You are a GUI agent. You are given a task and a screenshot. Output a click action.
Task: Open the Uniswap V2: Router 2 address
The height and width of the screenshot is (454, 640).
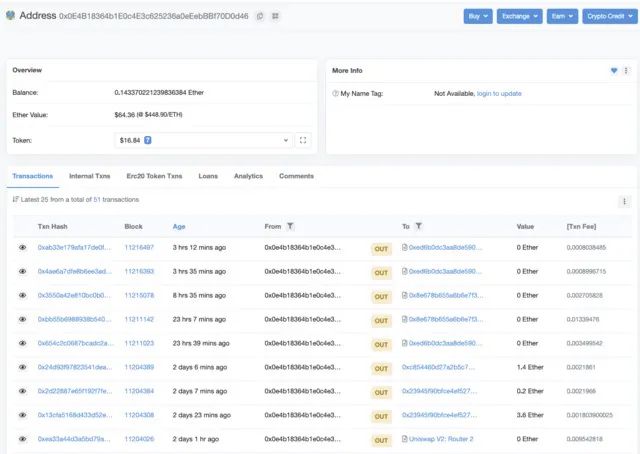coord(441,439)
